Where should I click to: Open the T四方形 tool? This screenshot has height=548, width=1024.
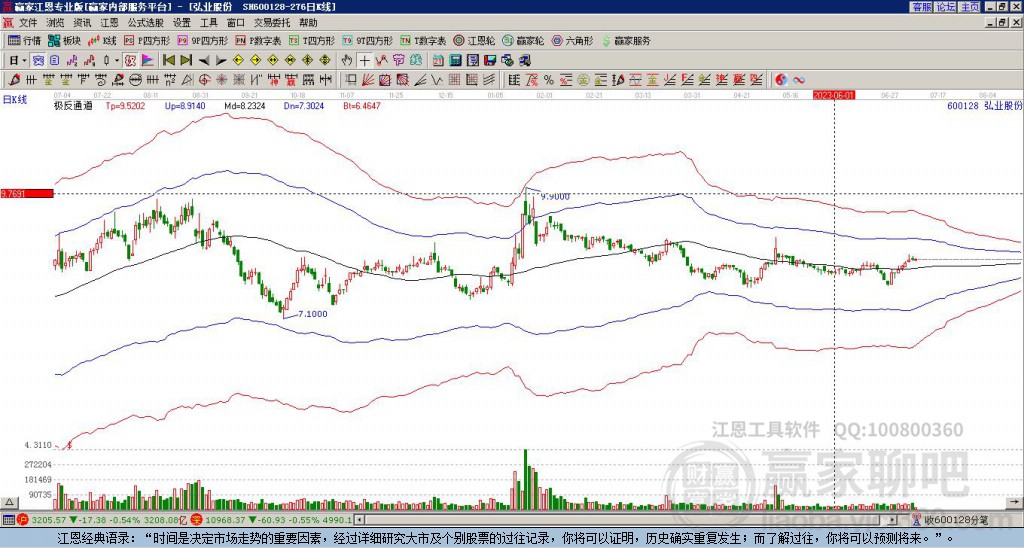coord(312,40)
